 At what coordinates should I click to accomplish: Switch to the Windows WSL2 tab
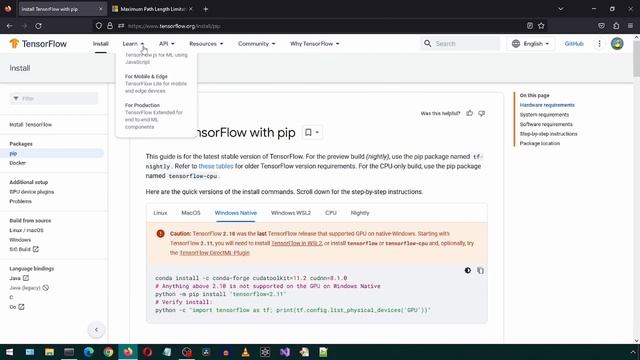pyautogui.click(x=291, y=213)
